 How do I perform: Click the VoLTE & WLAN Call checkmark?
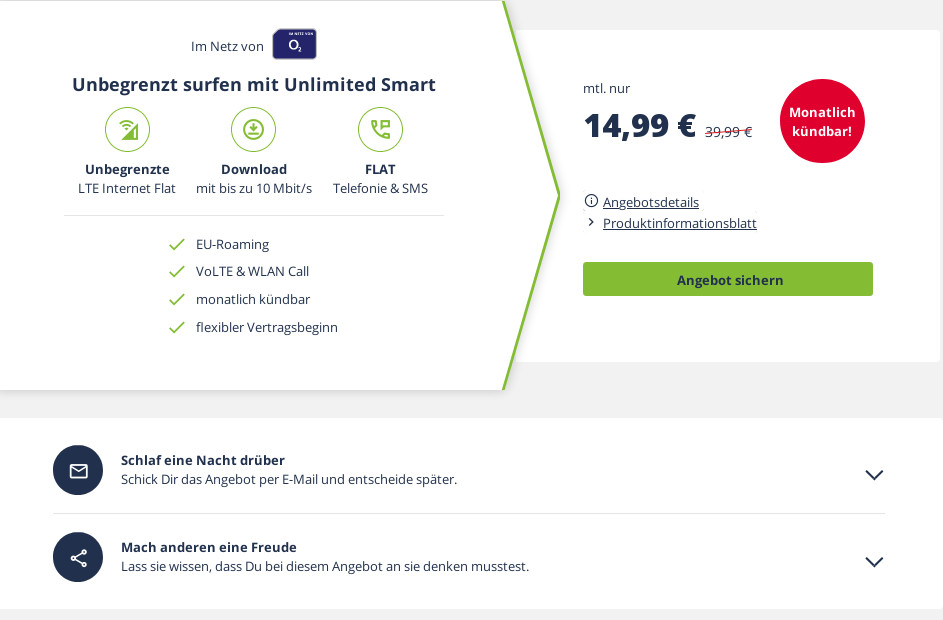(x=177, y=272)
